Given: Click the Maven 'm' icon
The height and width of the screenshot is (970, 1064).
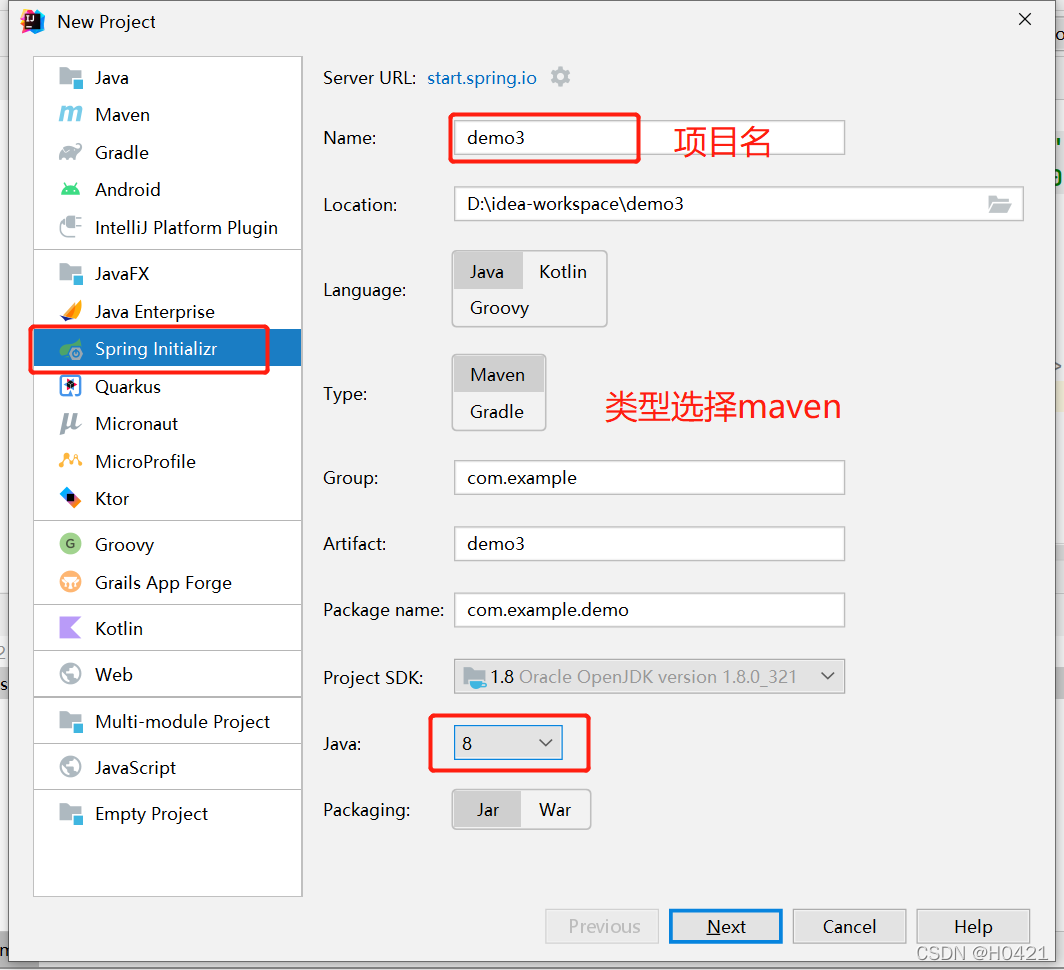Looking at the screenshot, I should point(71,114).
